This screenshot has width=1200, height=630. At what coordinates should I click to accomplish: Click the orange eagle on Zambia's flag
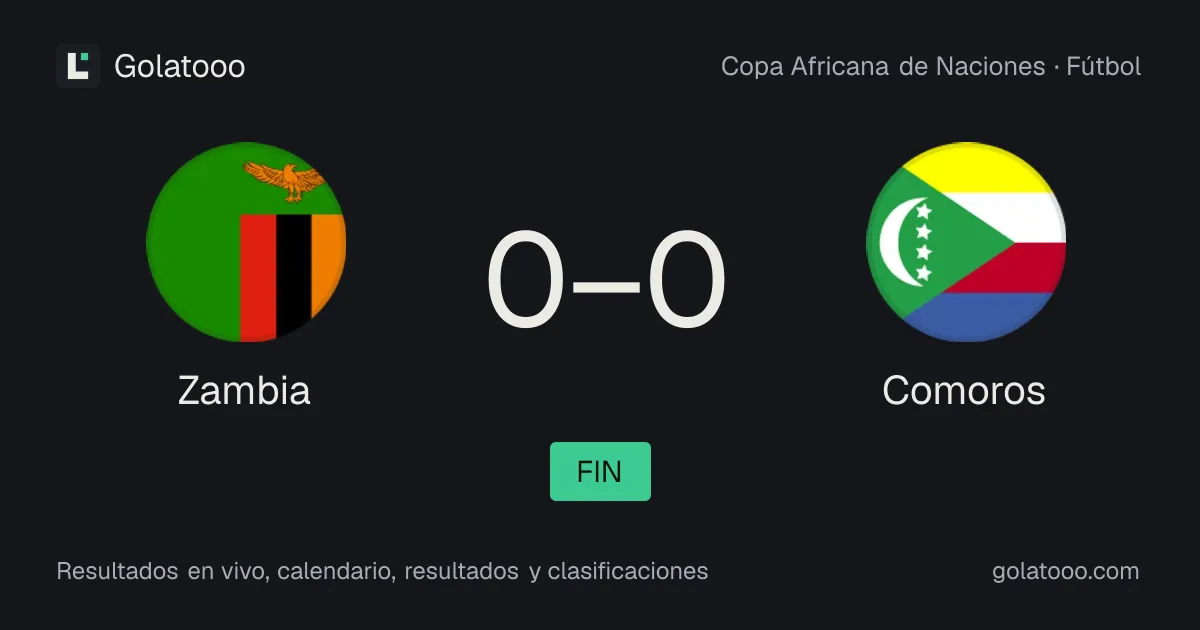(286, 181)
